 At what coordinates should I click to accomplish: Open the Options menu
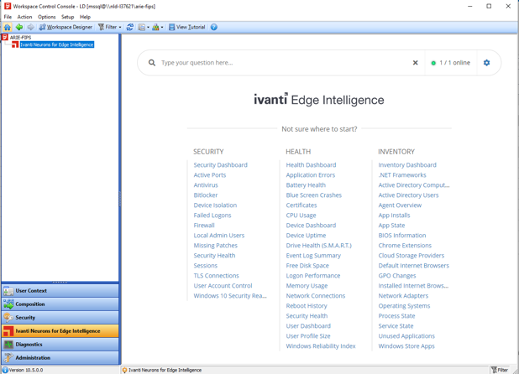47,17
